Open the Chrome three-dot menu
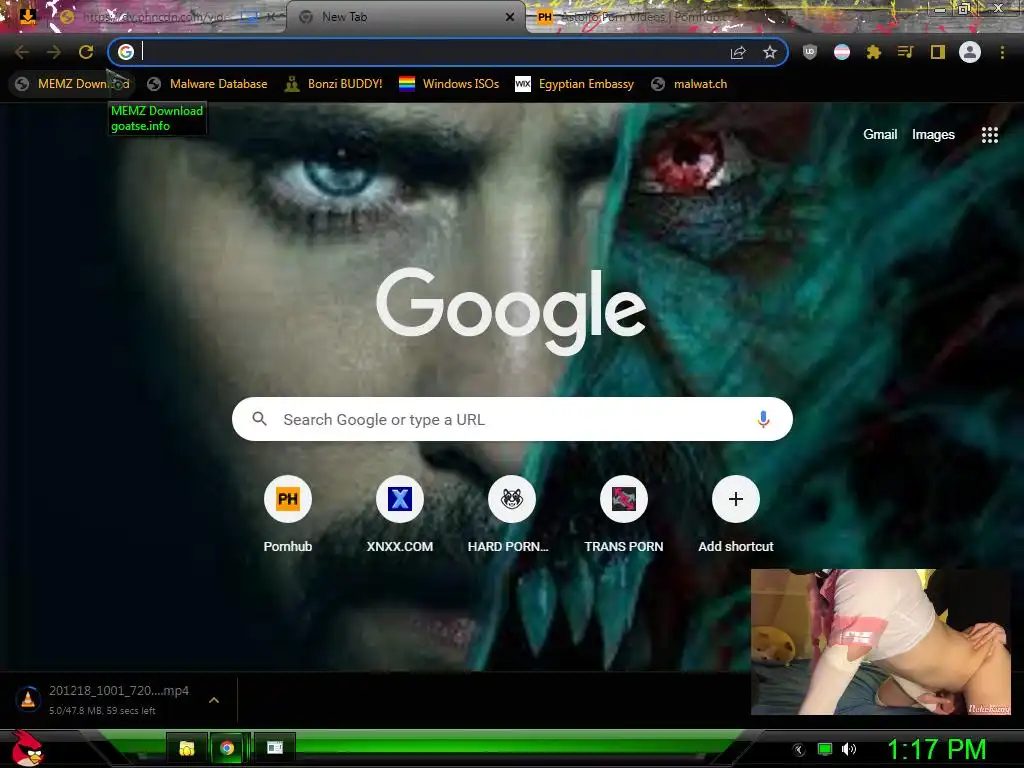This screenshot has width=1024, height=768. click(x=1002, y=52)
